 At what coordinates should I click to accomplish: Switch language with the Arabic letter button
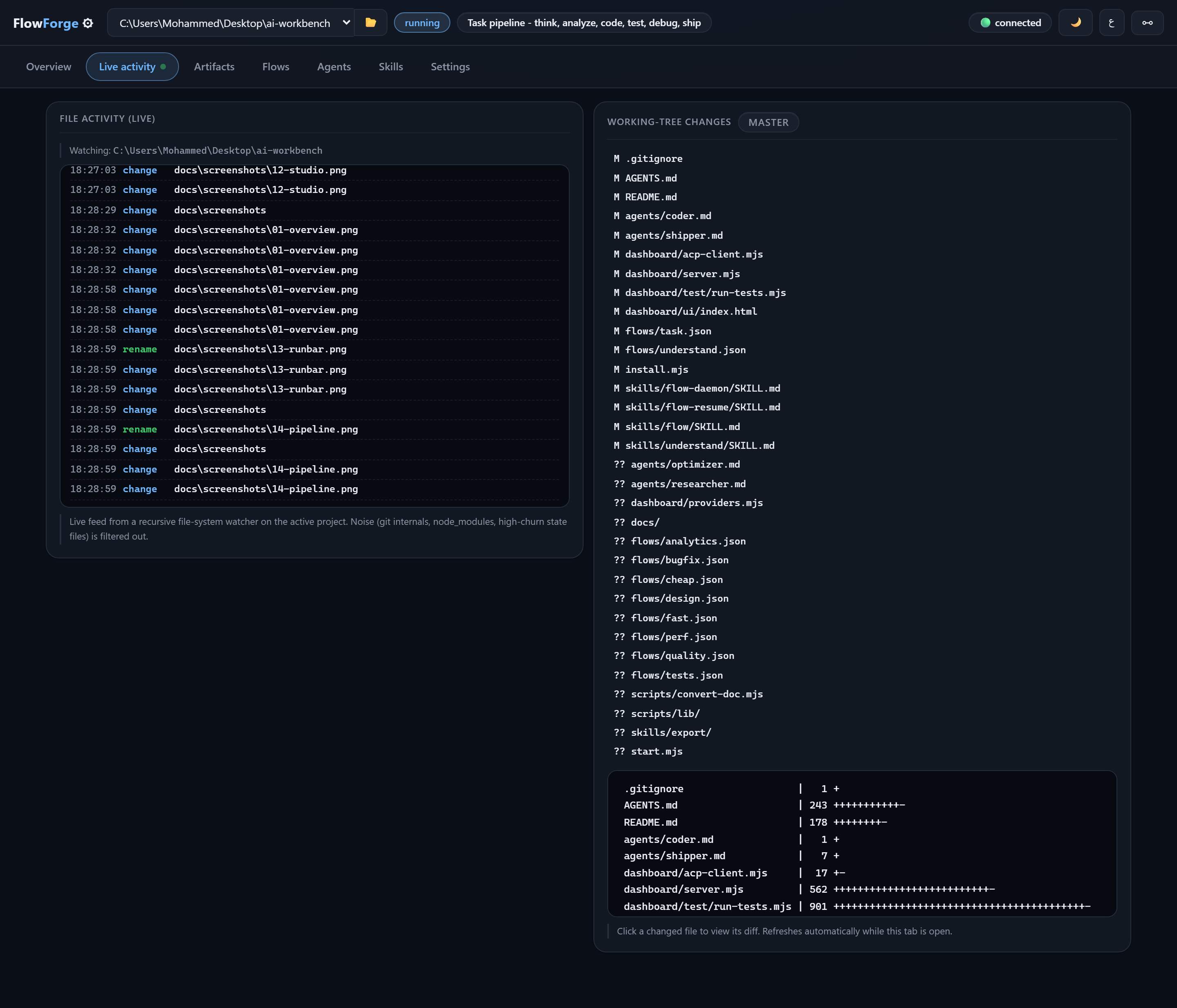(x=1112, y=23)
